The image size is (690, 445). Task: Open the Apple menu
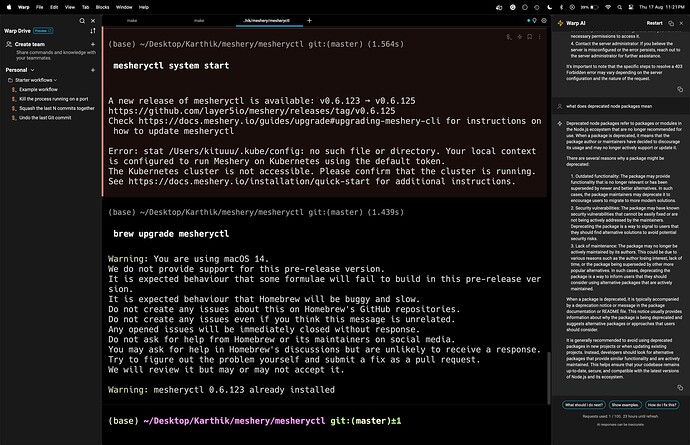tap(8, 7)
